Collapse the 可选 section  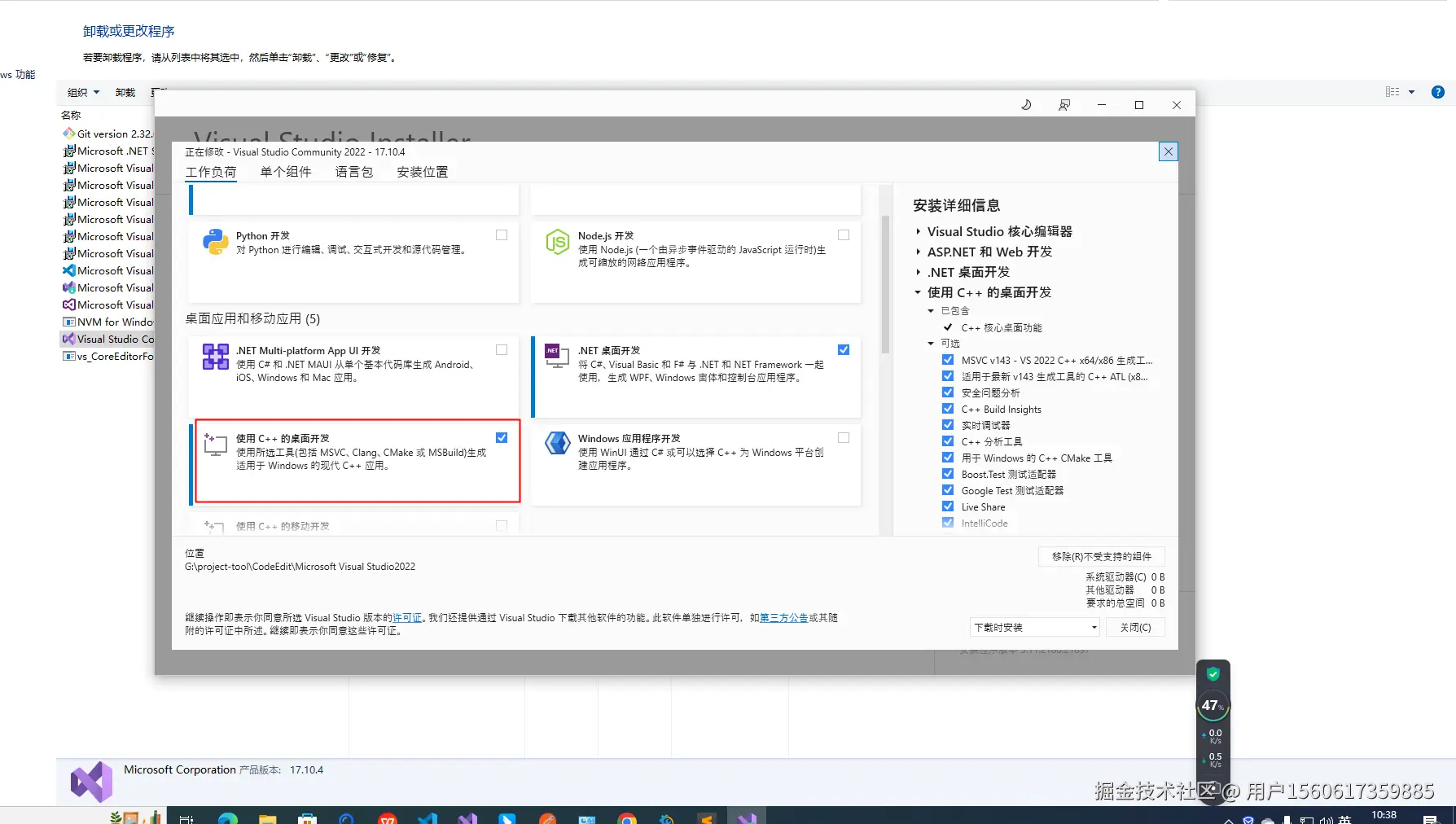point(931,344)
